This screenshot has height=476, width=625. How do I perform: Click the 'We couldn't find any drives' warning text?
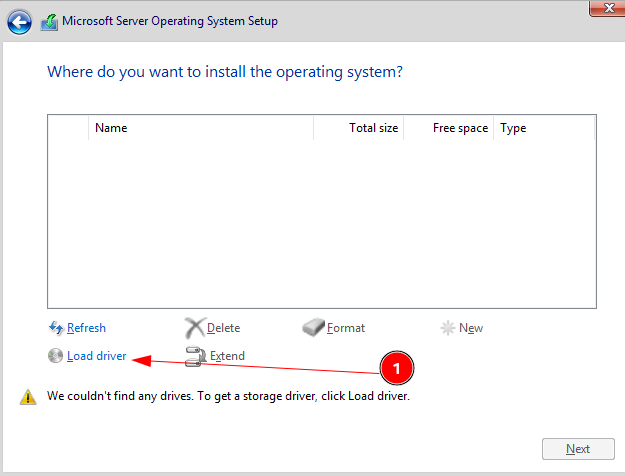click(x=228, y=396)
